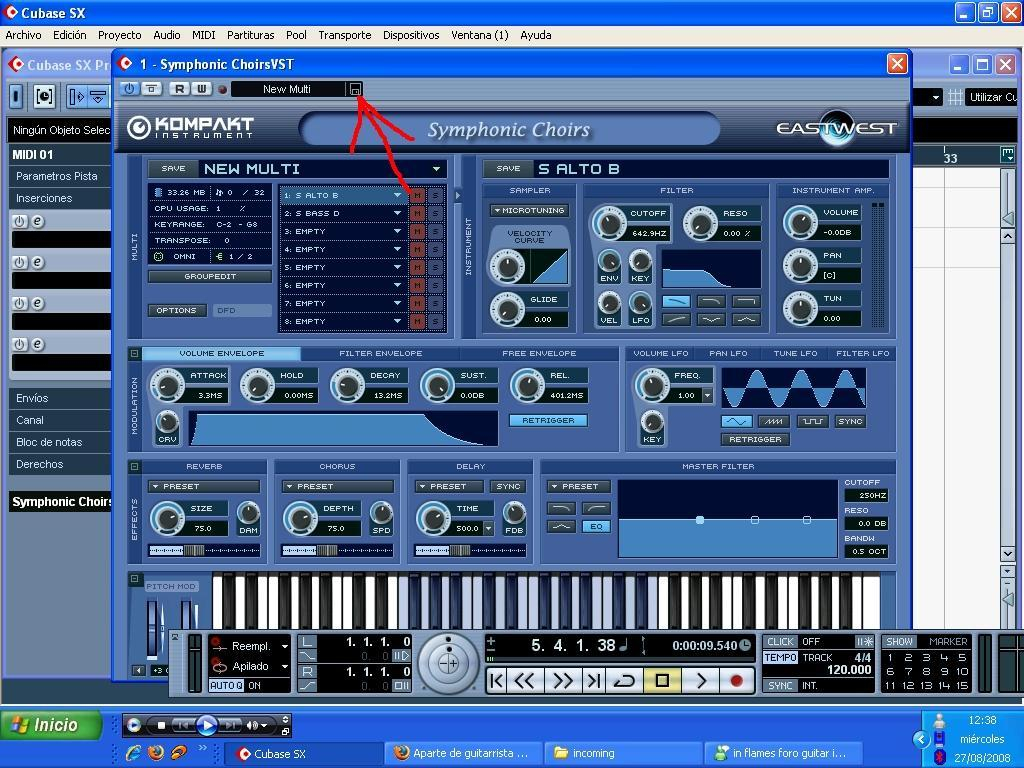Open Firefox from quick launch
This screenshot has width=1024, height=768.
tap(155, 753)
